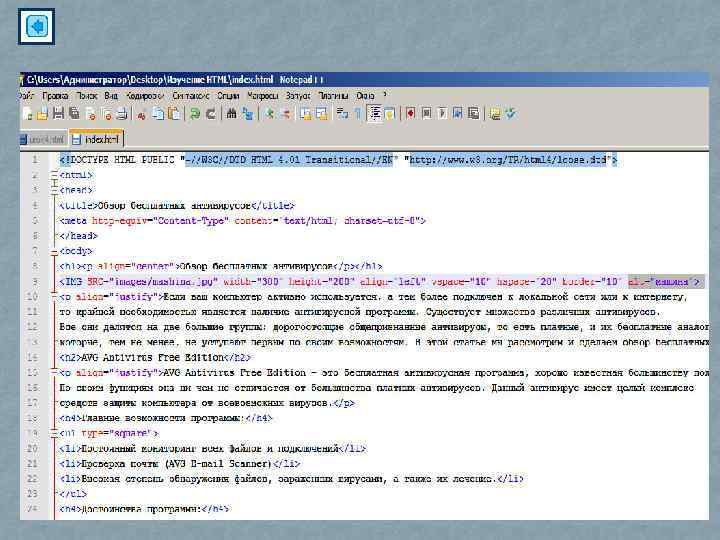Screen dimensions: 720x540
Task: Click Run Macro Multiple Times icon
Action: coord(458,113)
